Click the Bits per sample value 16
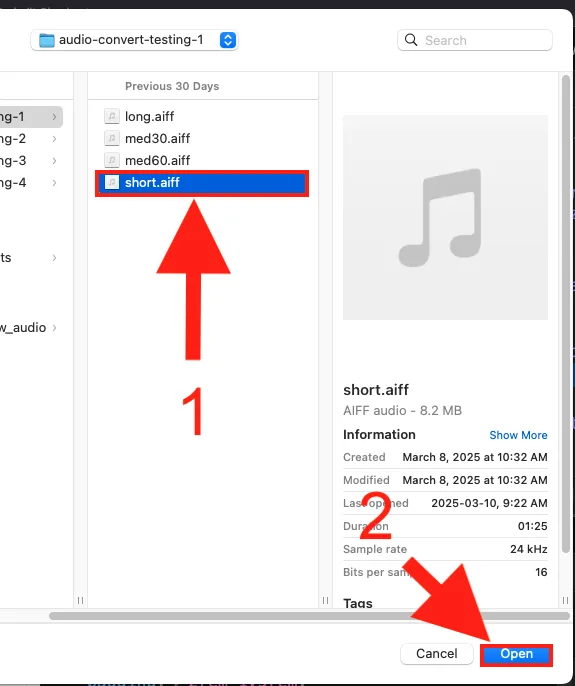The image size is (575, 686). 541,572
